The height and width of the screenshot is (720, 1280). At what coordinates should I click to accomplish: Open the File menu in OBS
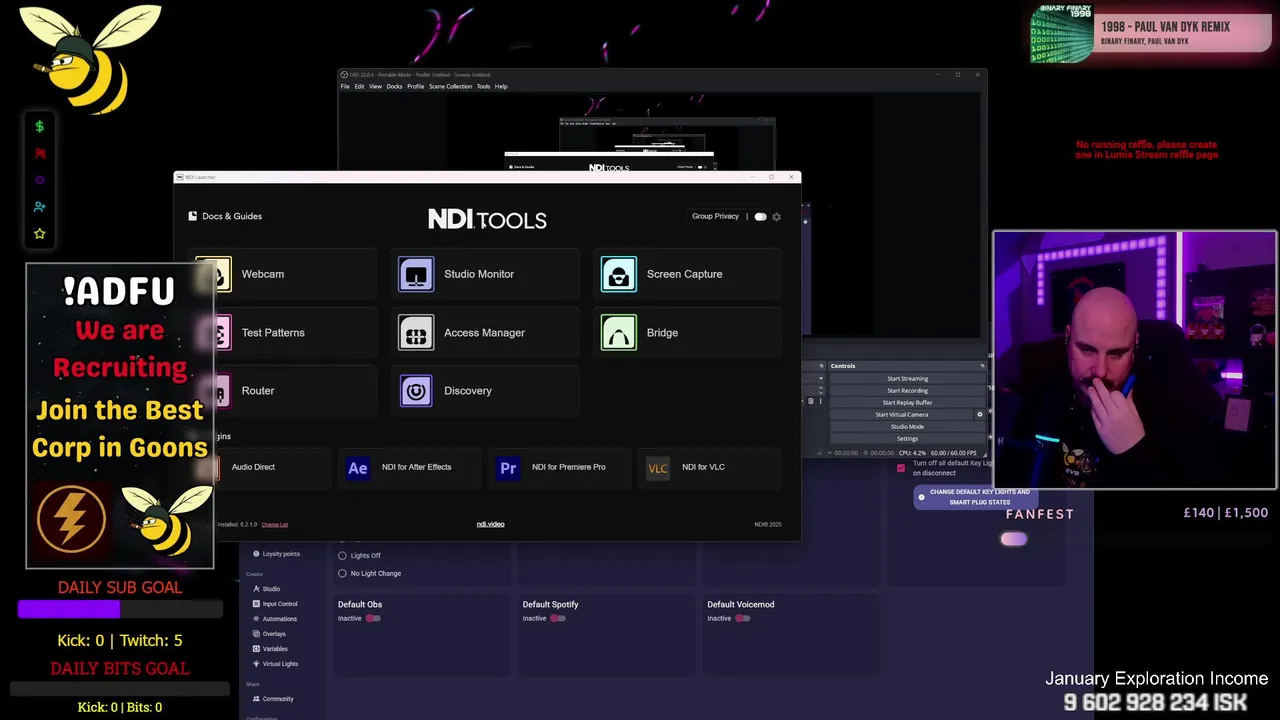coord(345,86)
